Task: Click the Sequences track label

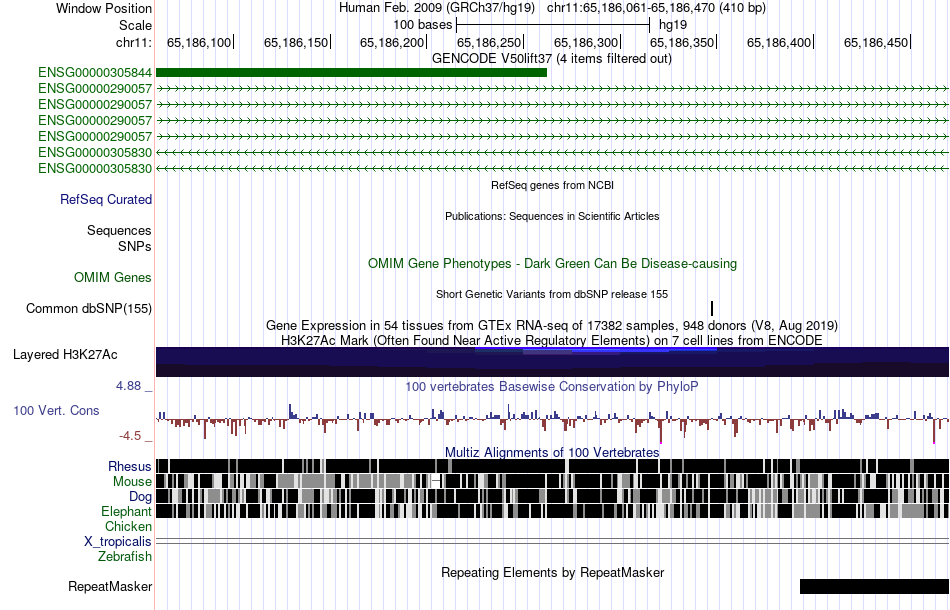Action: tap(119, 230)
